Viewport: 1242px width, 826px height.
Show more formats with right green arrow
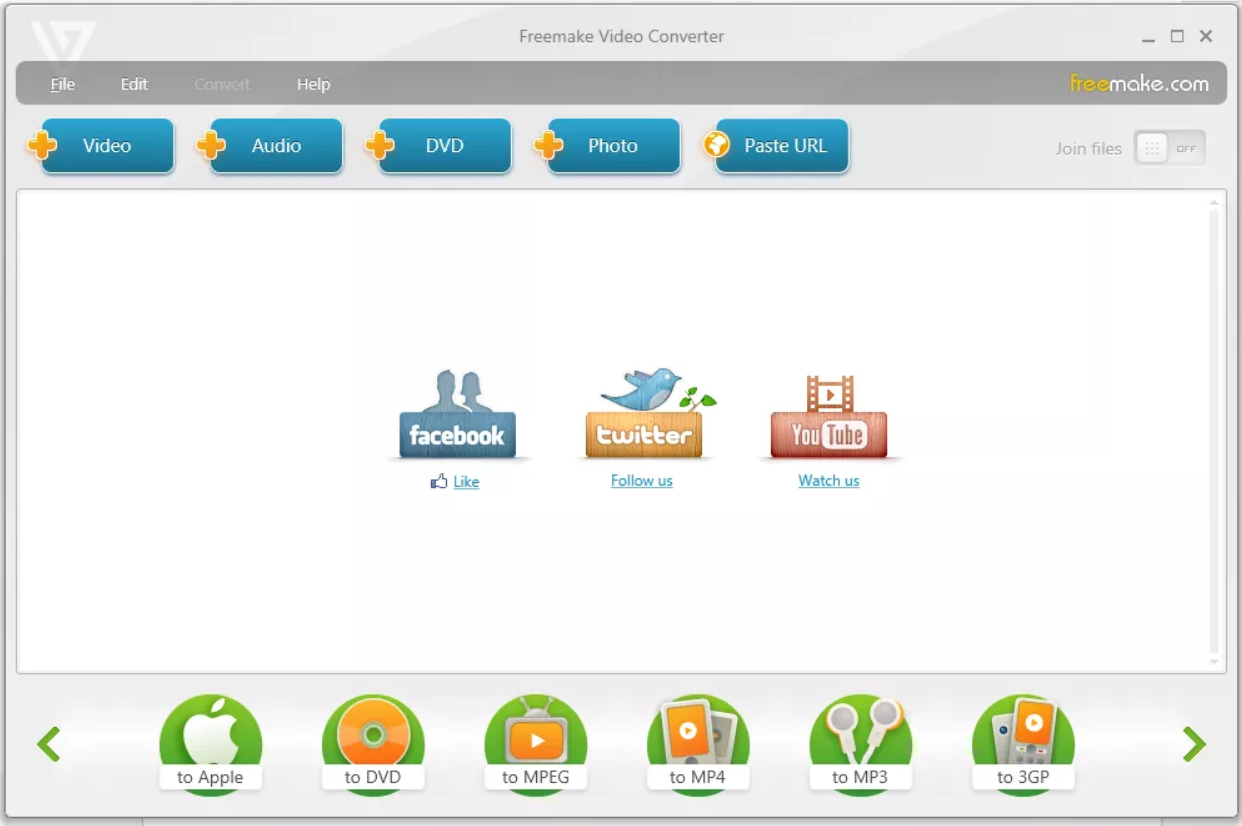pos(1194,744)
